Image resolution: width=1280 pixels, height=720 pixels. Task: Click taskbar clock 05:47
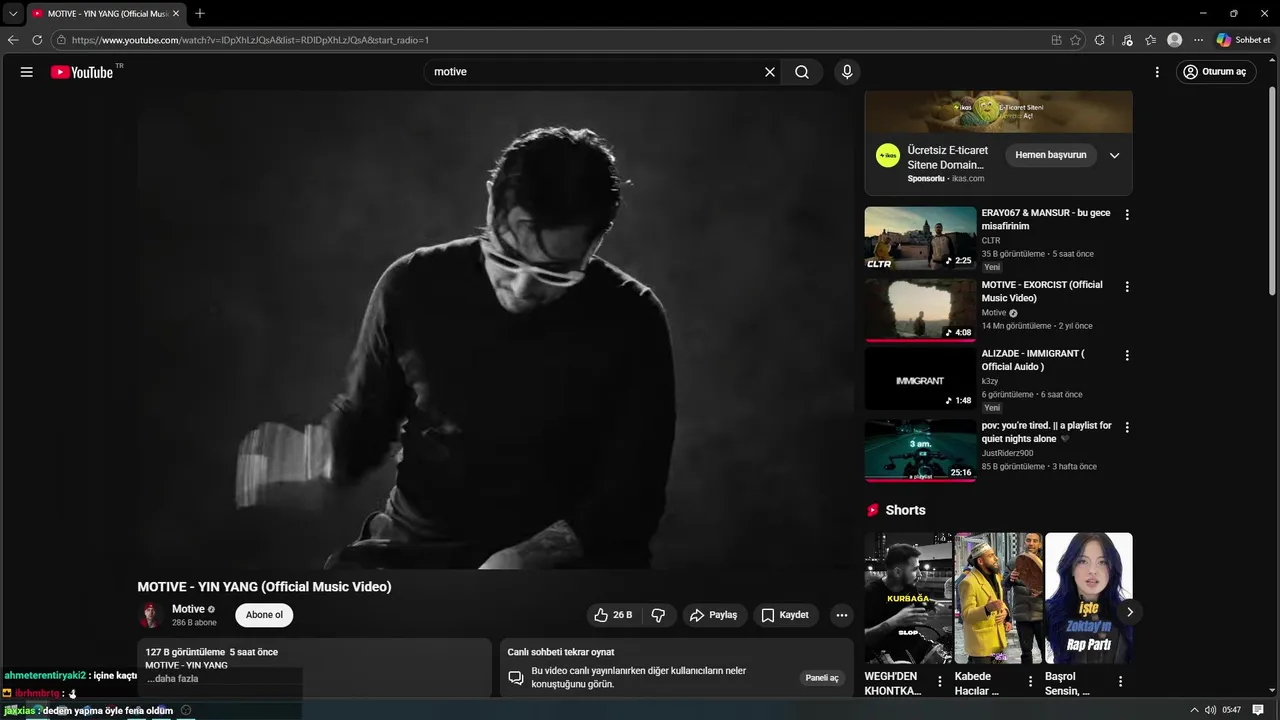[x=1231, y=710]
